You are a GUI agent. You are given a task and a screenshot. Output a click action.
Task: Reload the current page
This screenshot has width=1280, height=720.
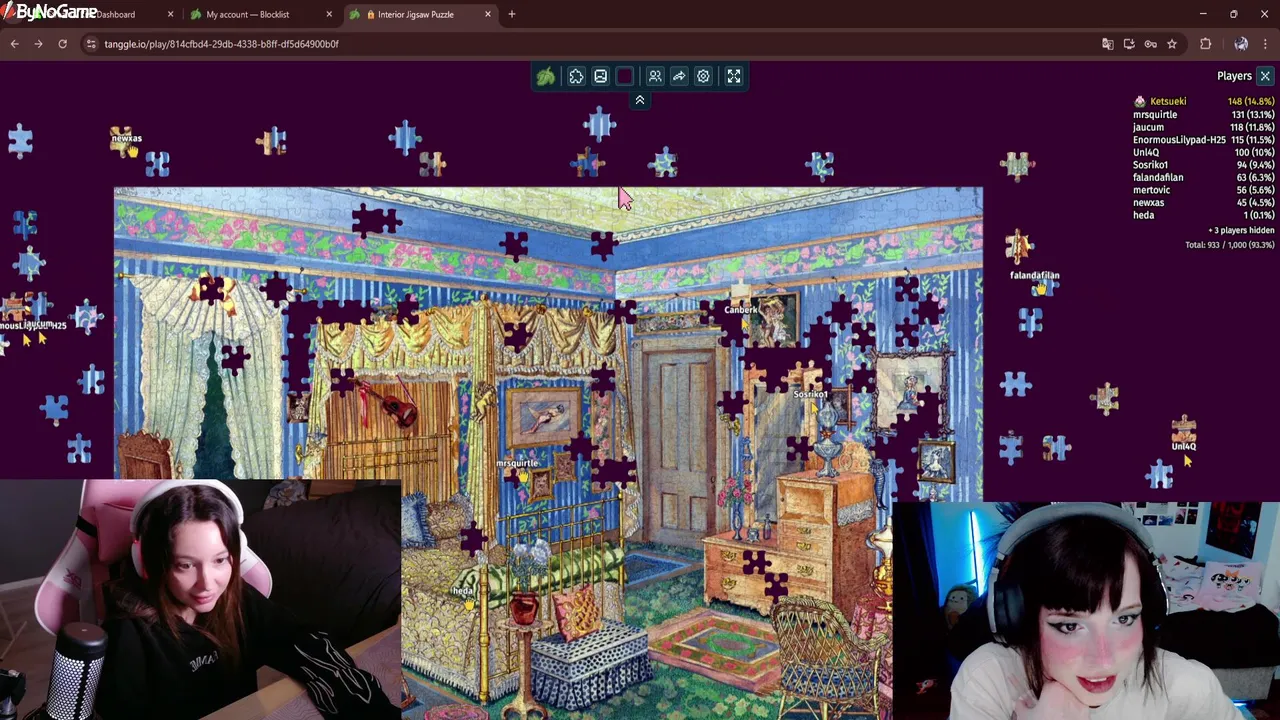coord(62,44)
